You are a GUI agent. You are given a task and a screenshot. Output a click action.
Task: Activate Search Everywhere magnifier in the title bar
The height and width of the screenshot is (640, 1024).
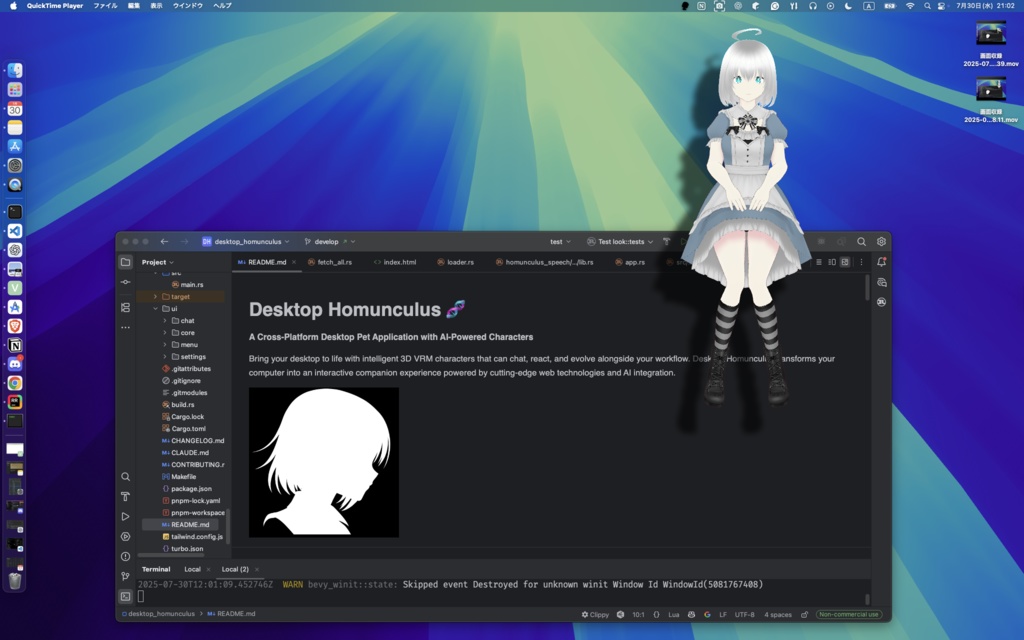862,241
